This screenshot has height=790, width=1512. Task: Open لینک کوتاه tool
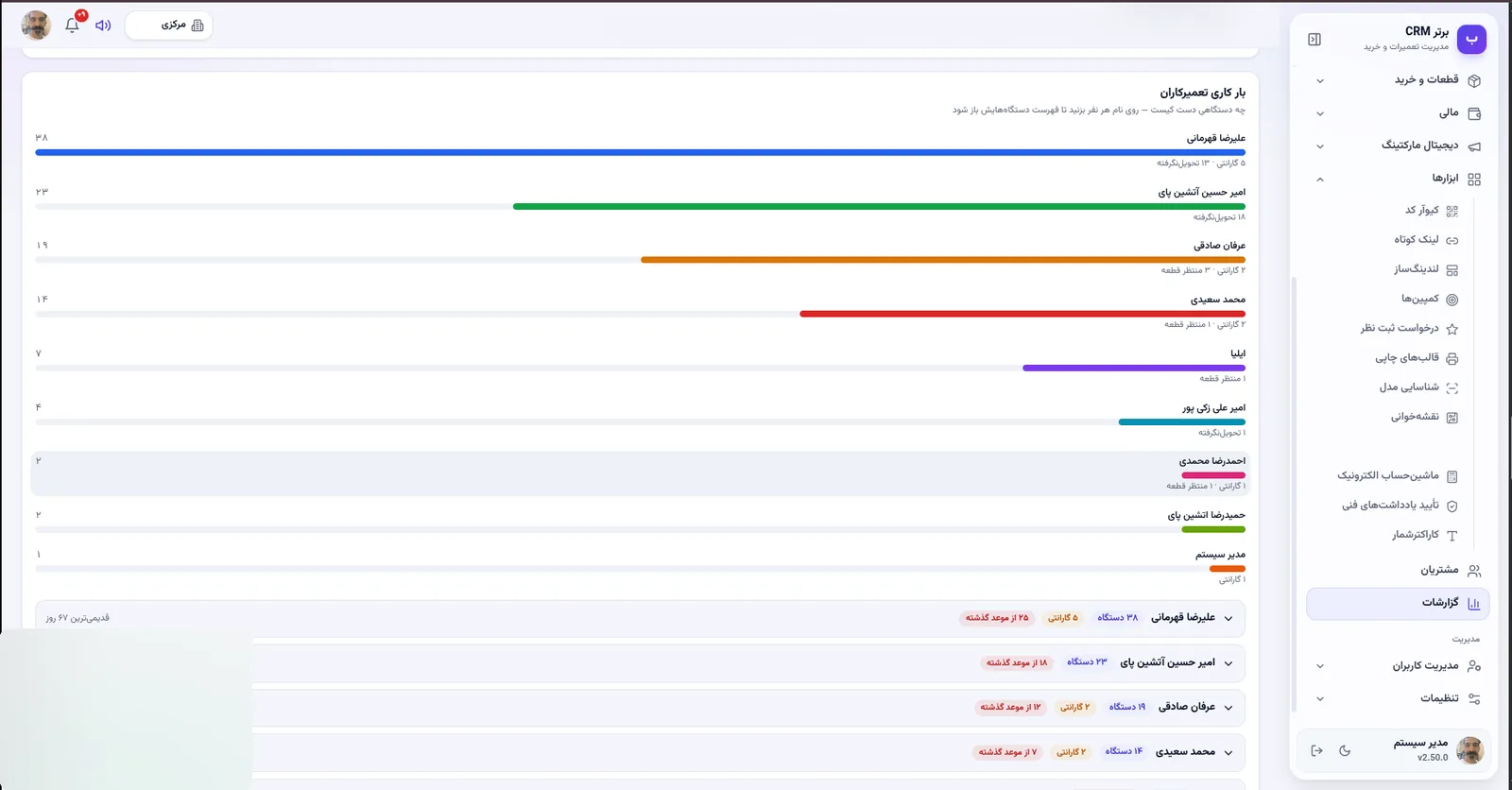click(x=1426, y=240)
